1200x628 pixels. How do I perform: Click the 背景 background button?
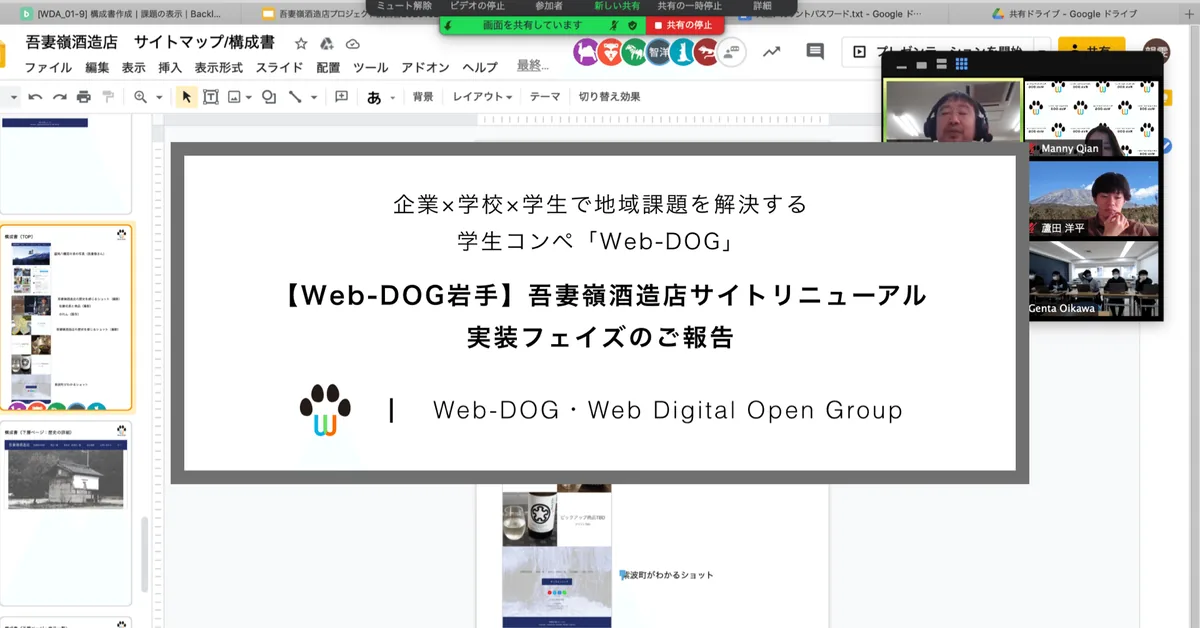tap(423, 97)
